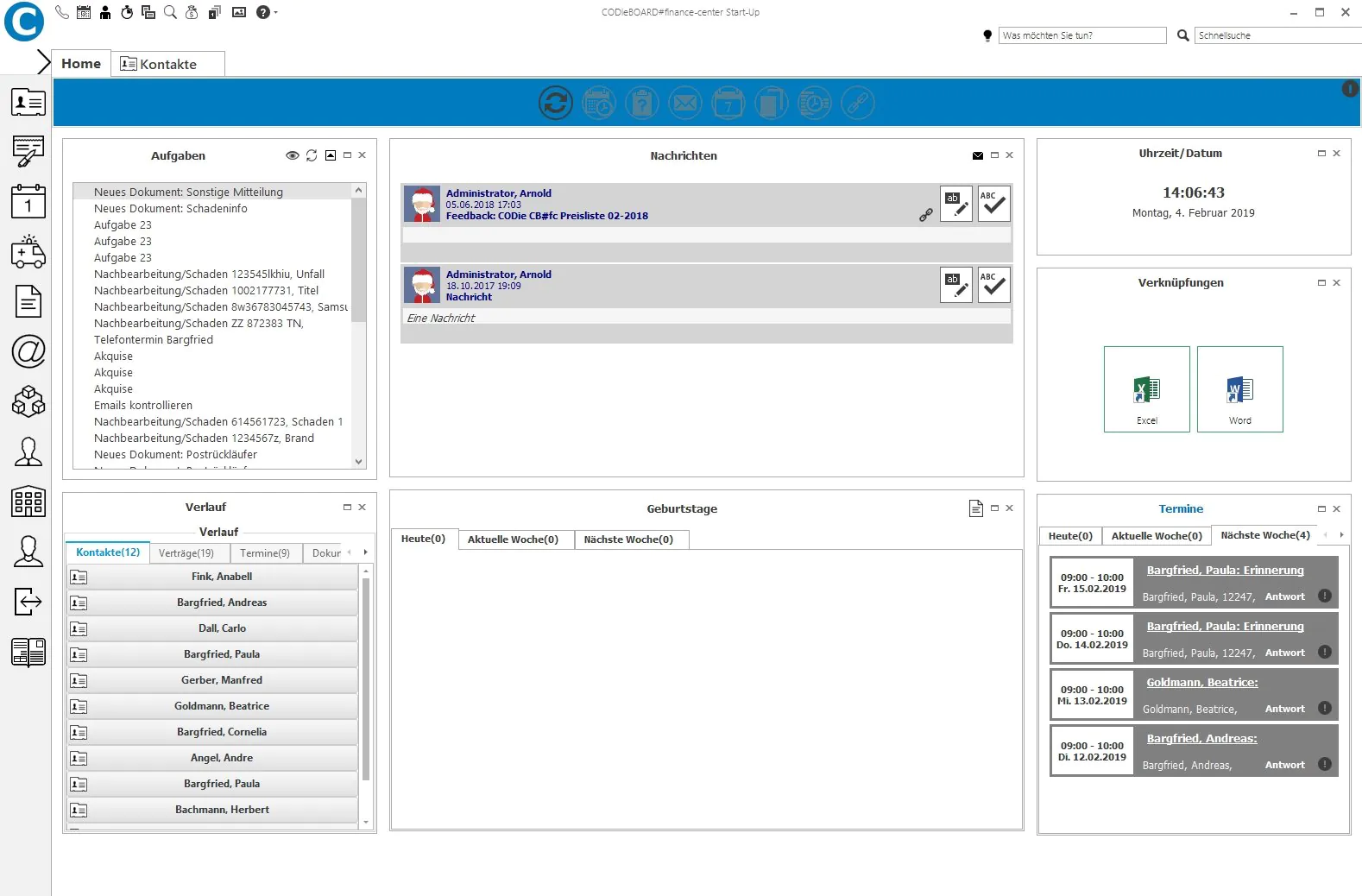The height and width of the screenshot is (896, 1362).
Task: Click Antwort on the Goldmann, Beatrice appointment
Action: pos(1284,710)
